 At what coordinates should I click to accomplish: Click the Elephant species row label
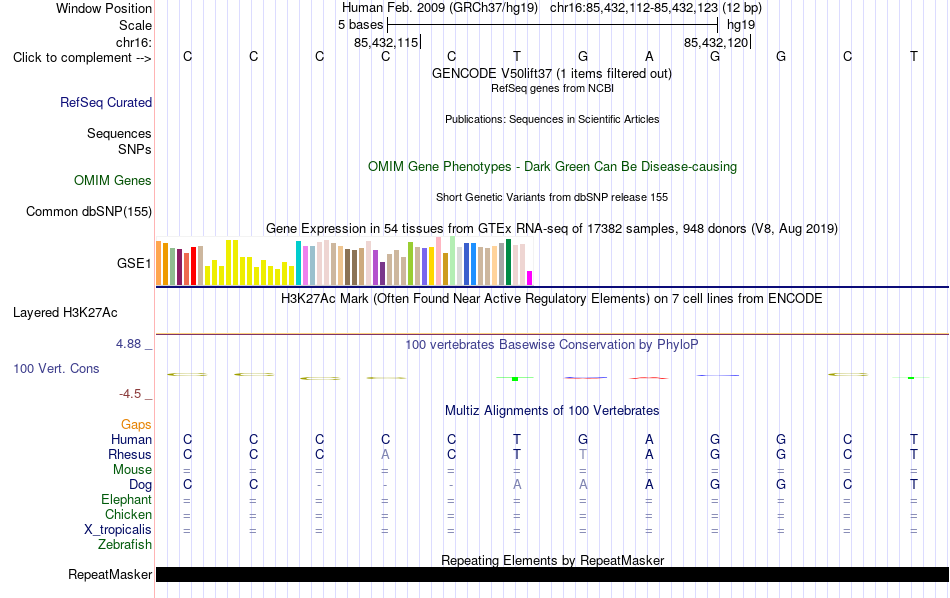(126, 499)
